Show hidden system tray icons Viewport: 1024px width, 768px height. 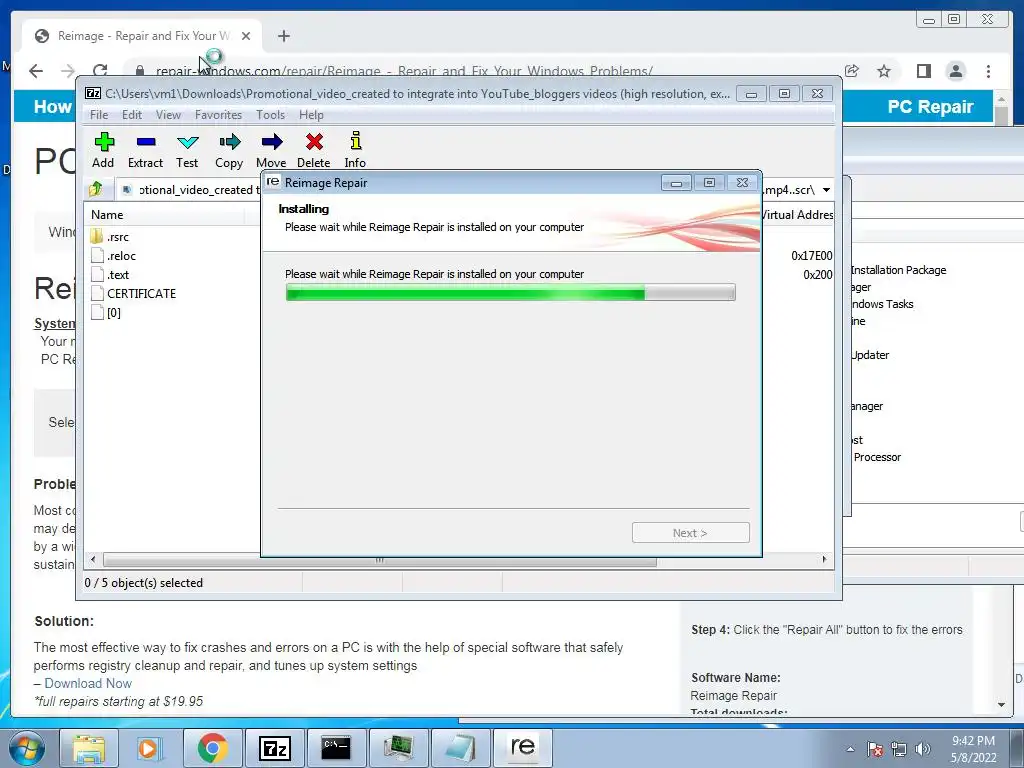[x=850, y=749]
